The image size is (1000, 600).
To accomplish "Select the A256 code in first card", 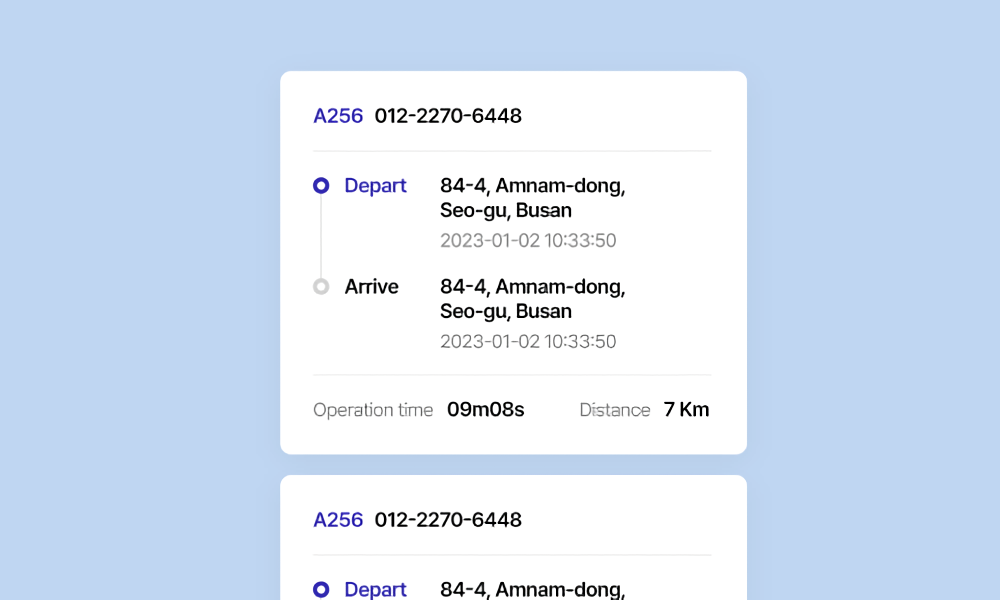I will [338, 116].
